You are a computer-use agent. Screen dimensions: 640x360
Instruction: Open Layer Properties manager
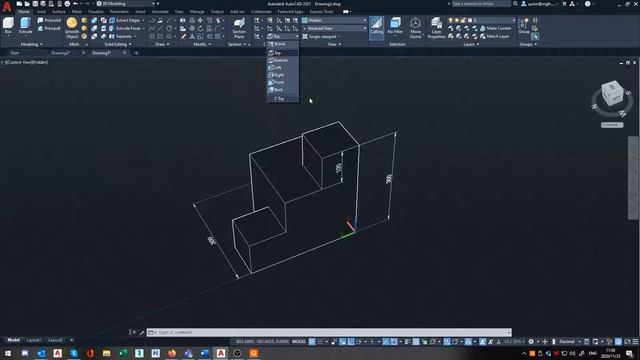point(436,28)
